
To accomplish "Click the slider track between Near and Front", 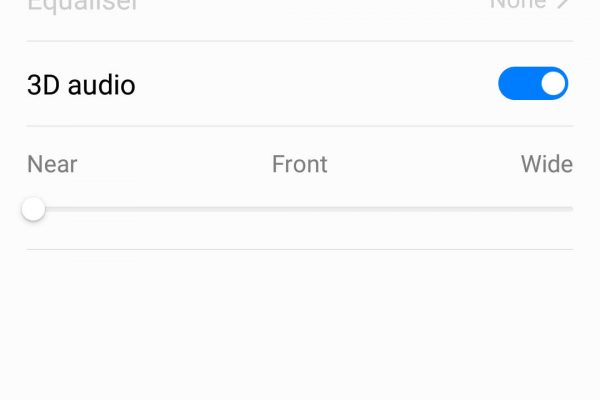I will pos(167,209).
